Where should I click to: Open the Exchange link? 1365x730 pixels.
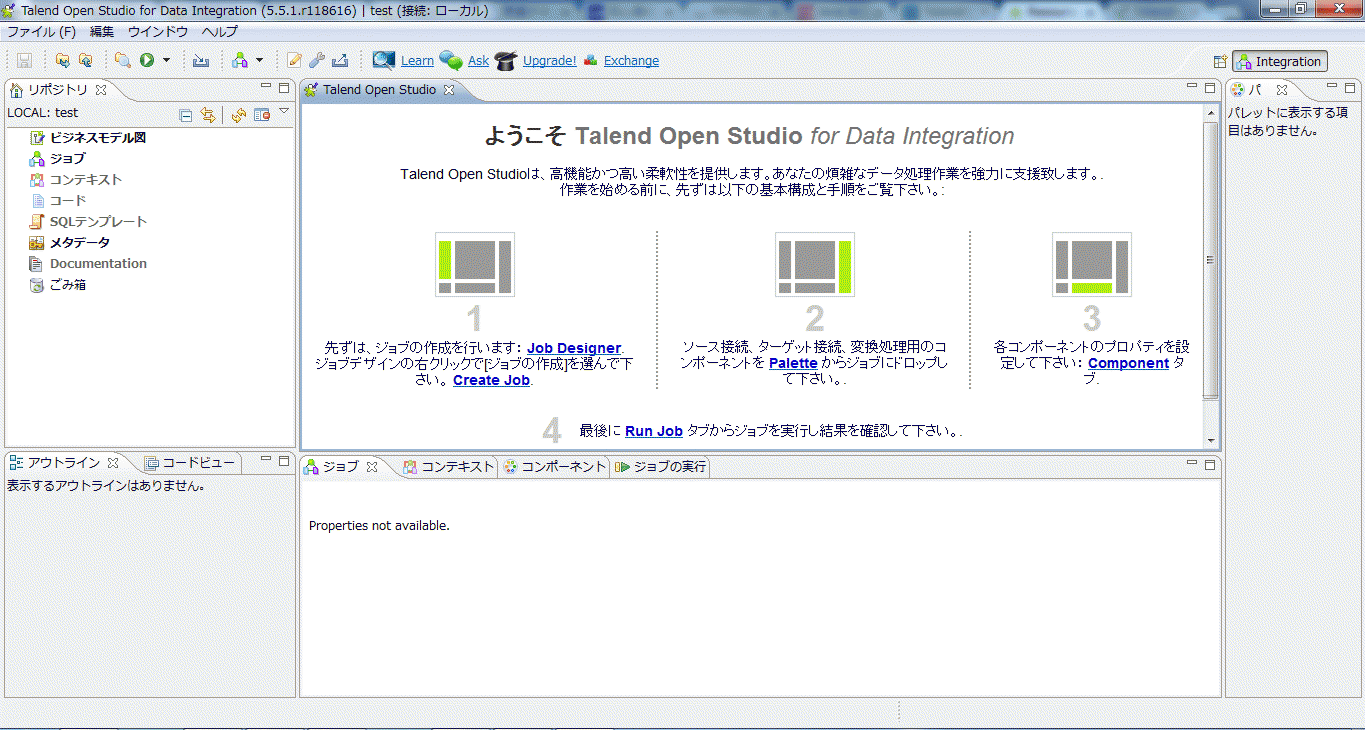point(631,61)
